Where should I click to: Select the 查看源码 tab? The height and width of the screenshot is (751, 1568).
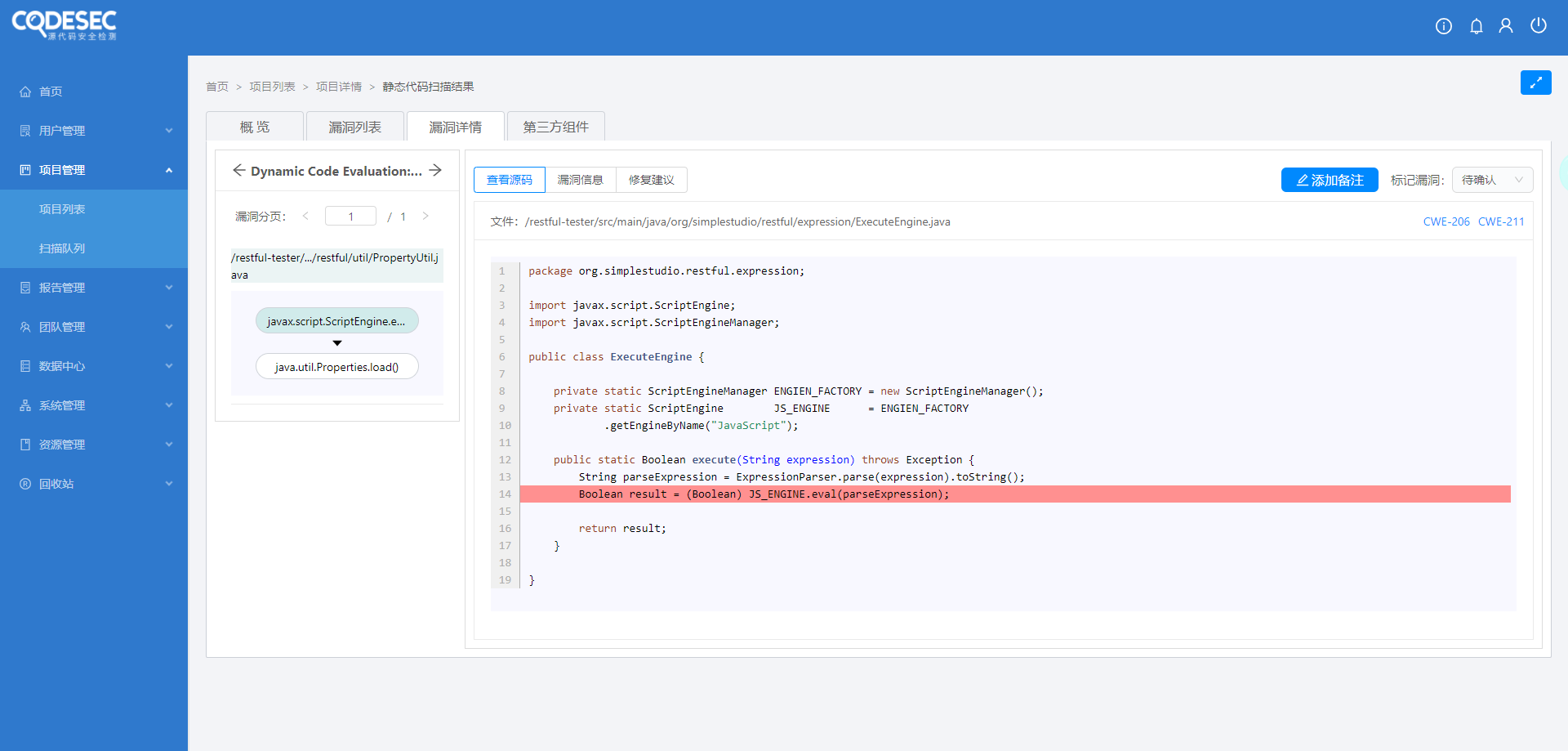click(x=510, y=180)
